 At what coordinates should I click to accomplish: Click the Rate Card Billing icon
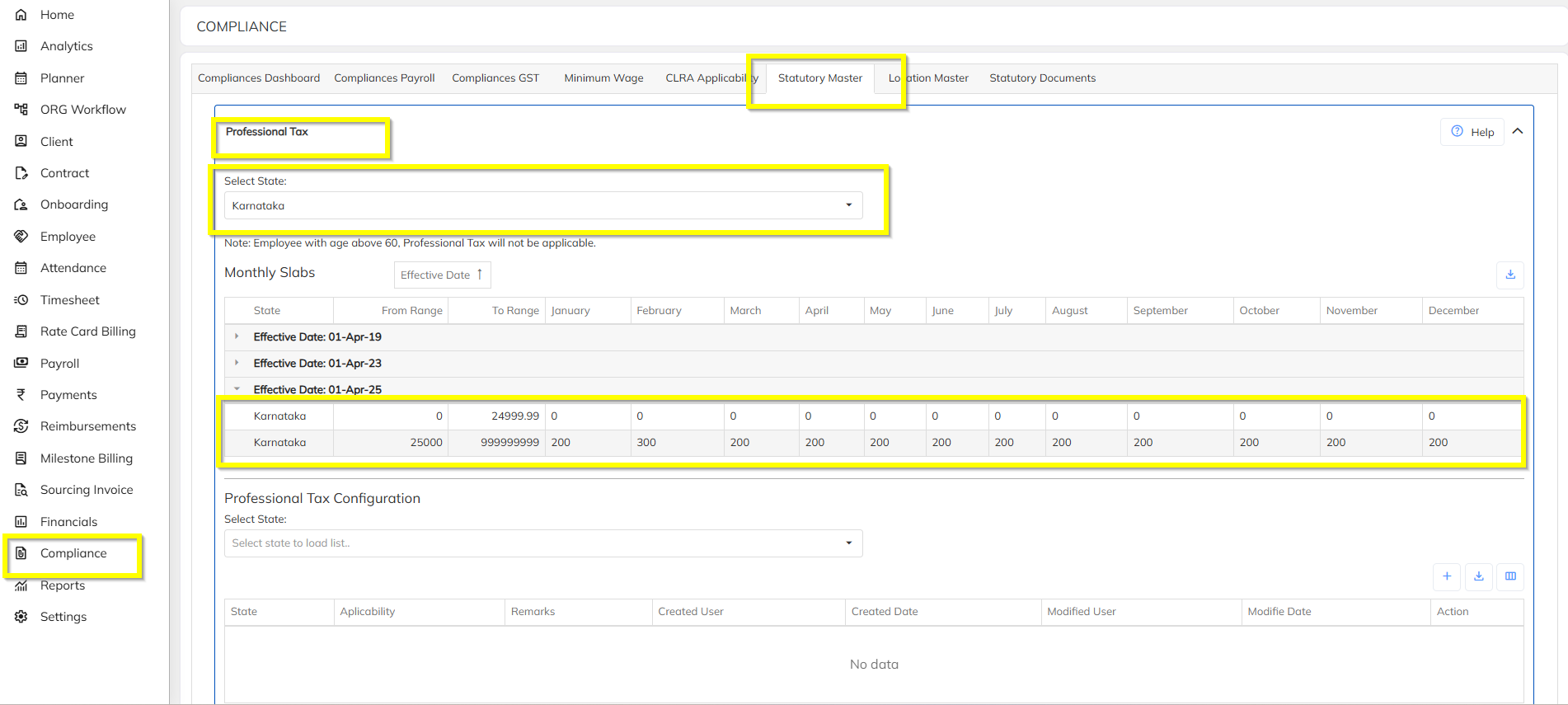pyautogui.click(x=21, y=331)
